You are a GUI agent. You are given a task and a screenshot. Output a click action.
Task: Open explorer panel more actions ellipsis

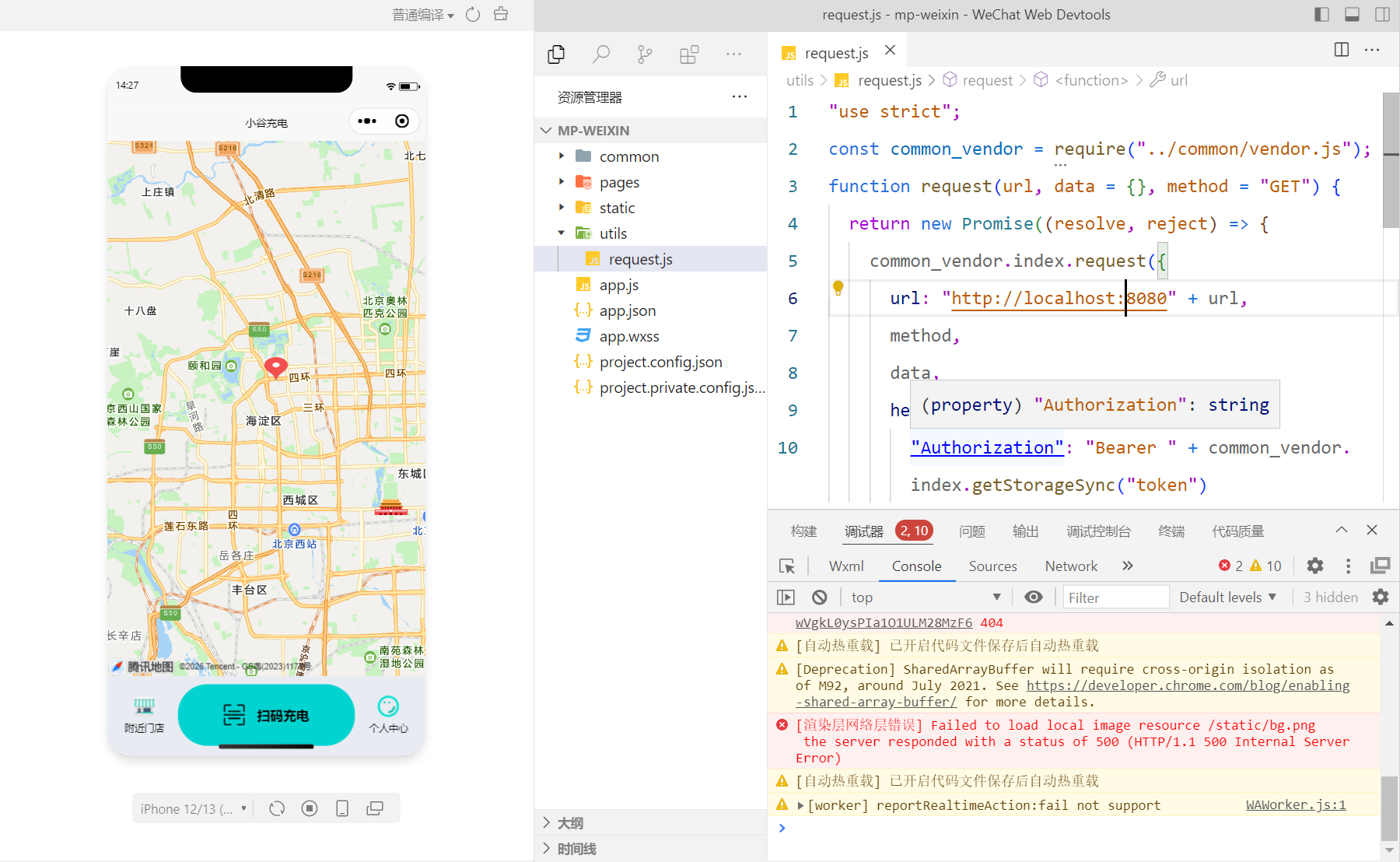(x=740, y=96)
